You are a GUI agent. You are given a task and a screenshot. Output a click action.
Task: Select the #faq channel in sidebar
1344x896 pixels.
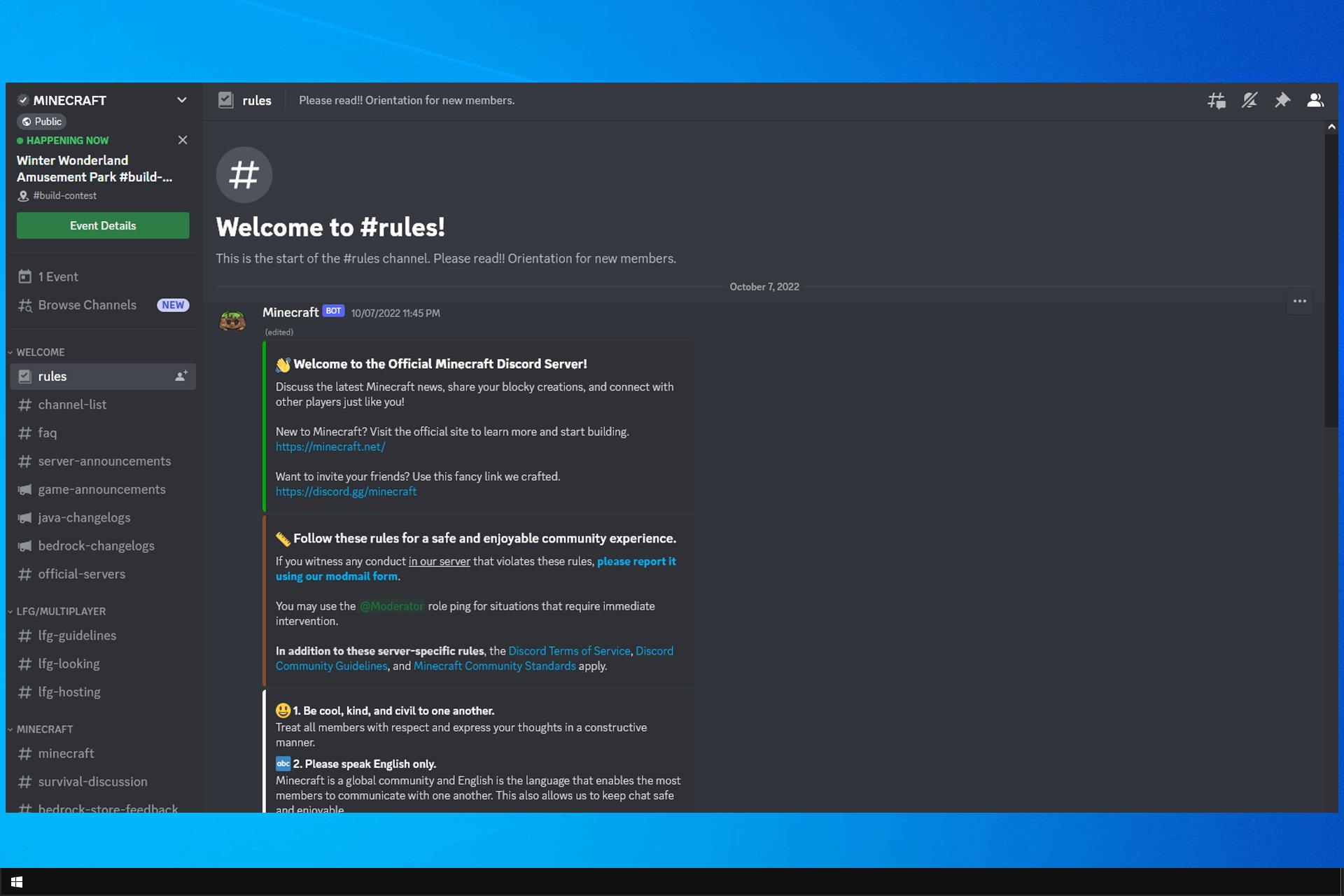(46, 432)
